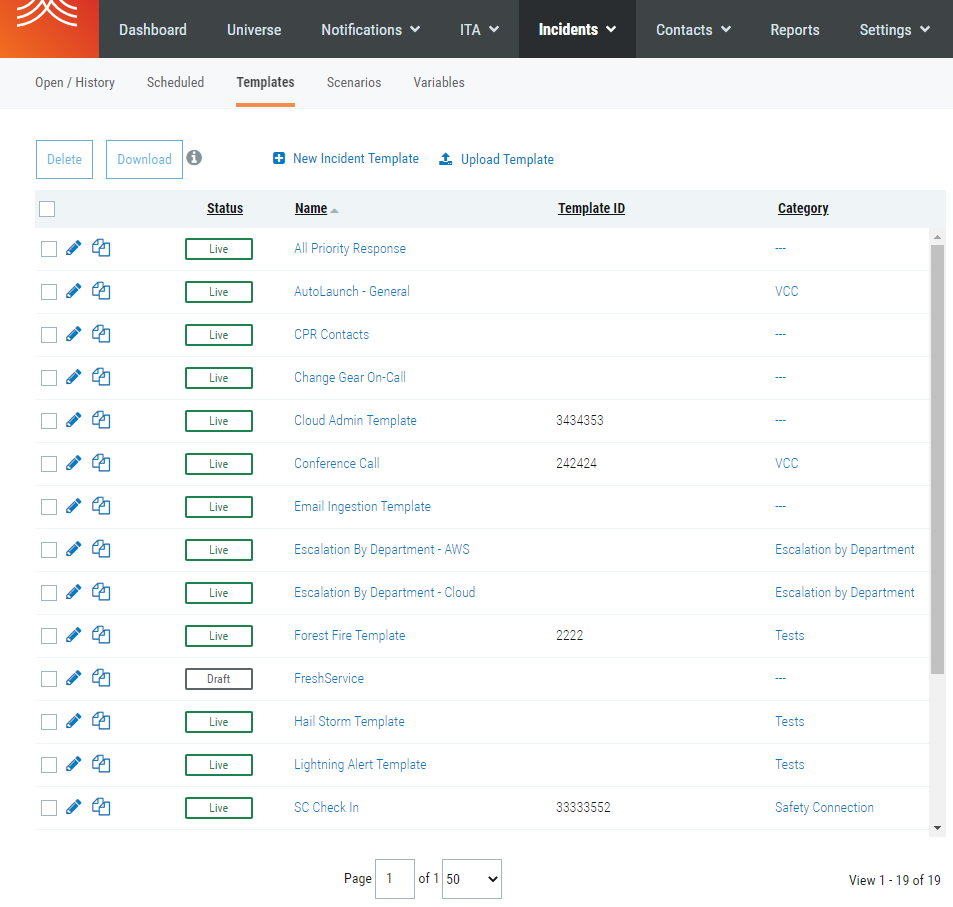Edit the FreshService template via pencil icon

point(73,678)
